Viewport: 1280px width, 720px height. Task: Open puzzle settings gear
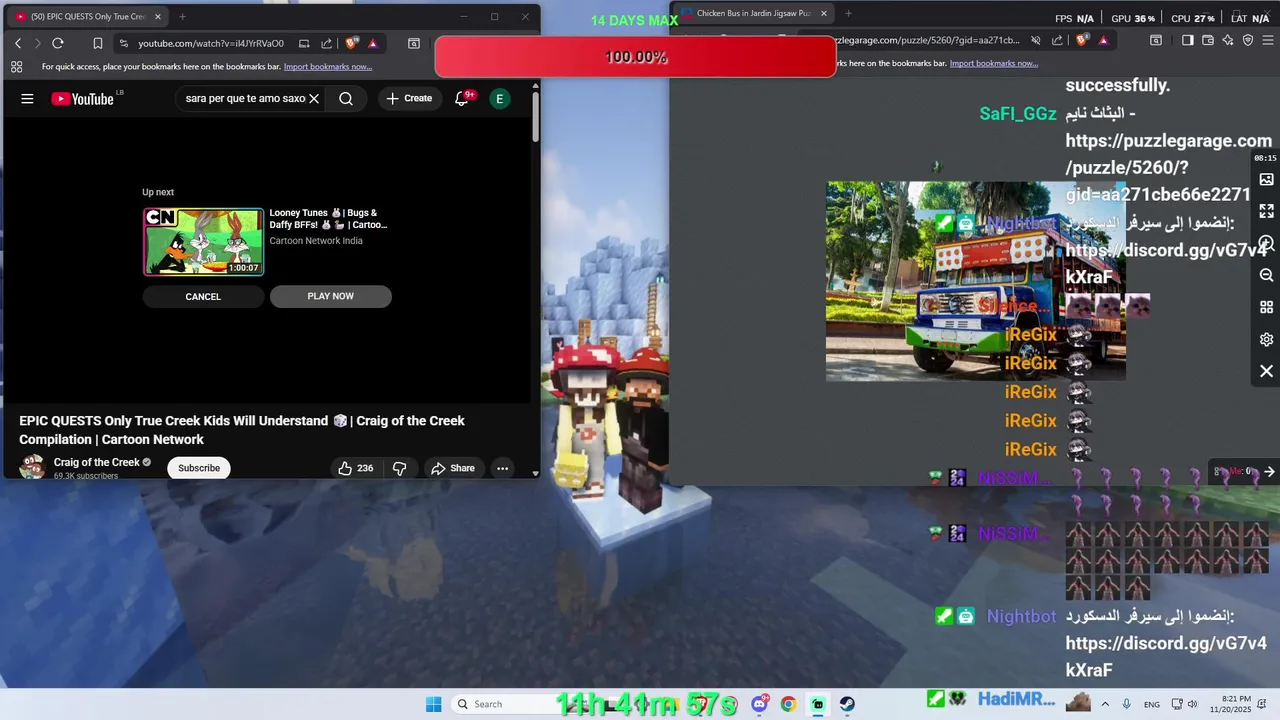1266,339
